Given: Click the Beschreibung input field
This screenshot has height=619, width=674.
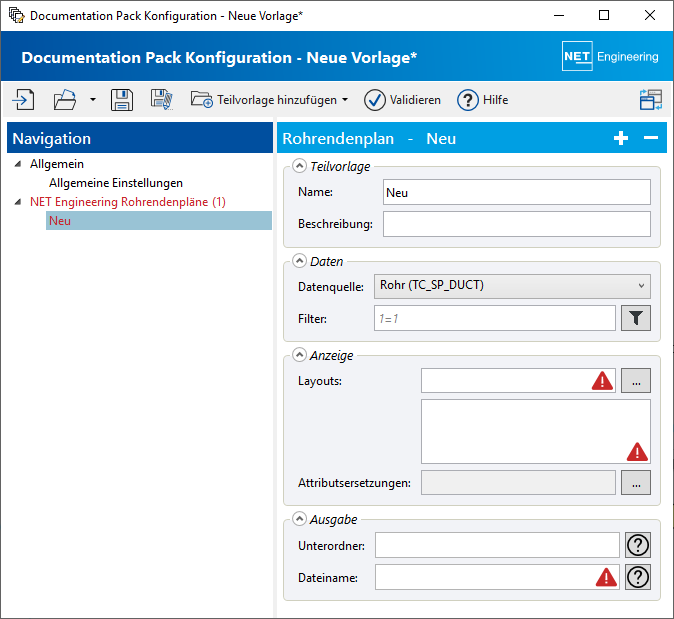Looking at the screenshot, I should click(x=516, y=224).
